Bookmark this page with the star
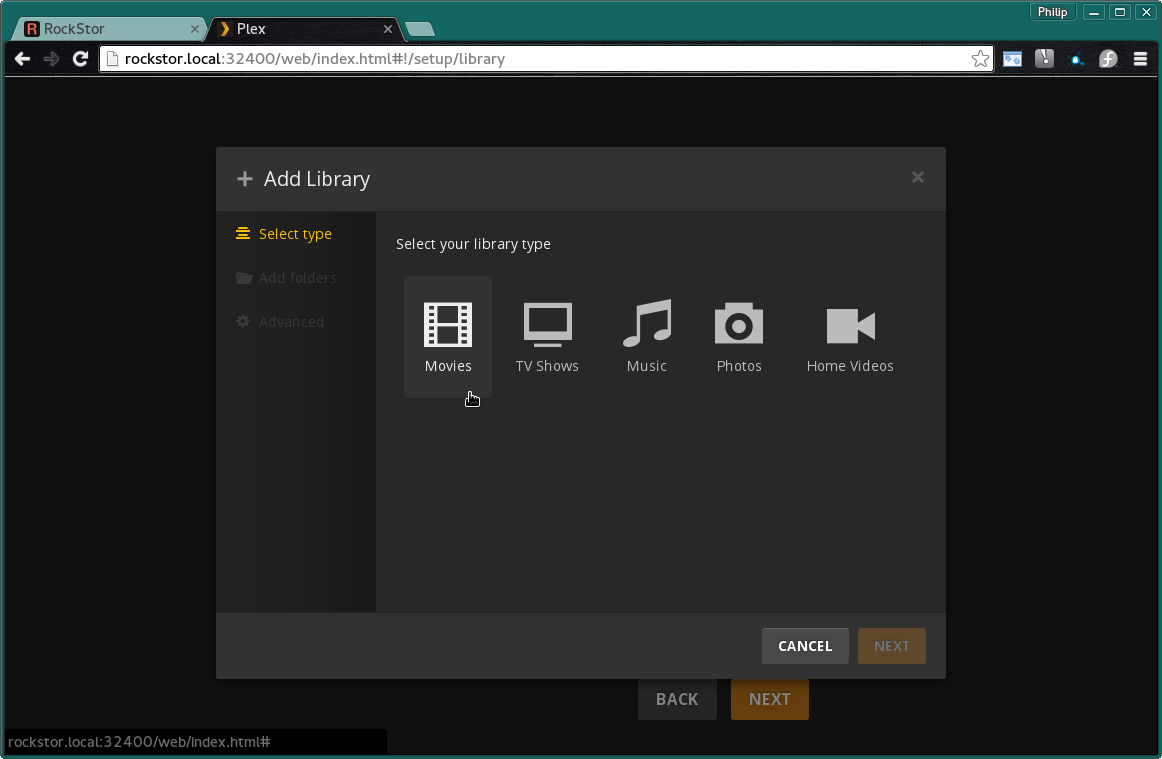 980,59
